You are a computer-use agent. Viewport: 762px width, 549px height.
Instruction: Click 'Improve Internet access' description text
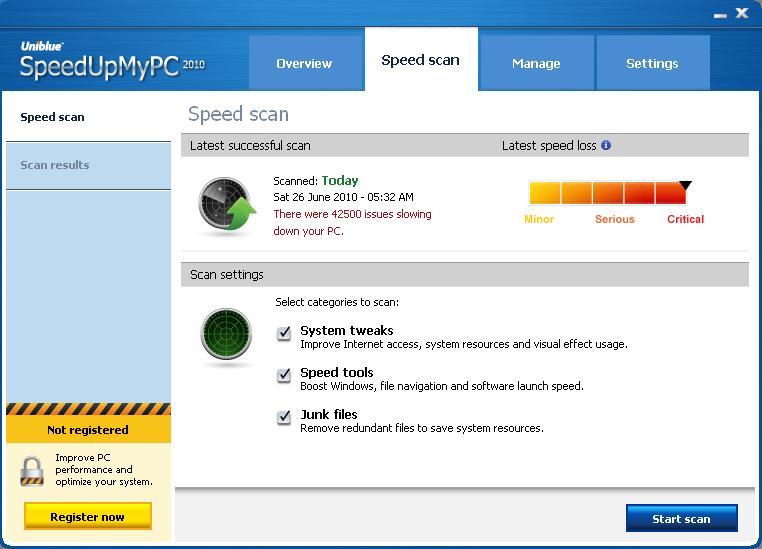464,344
